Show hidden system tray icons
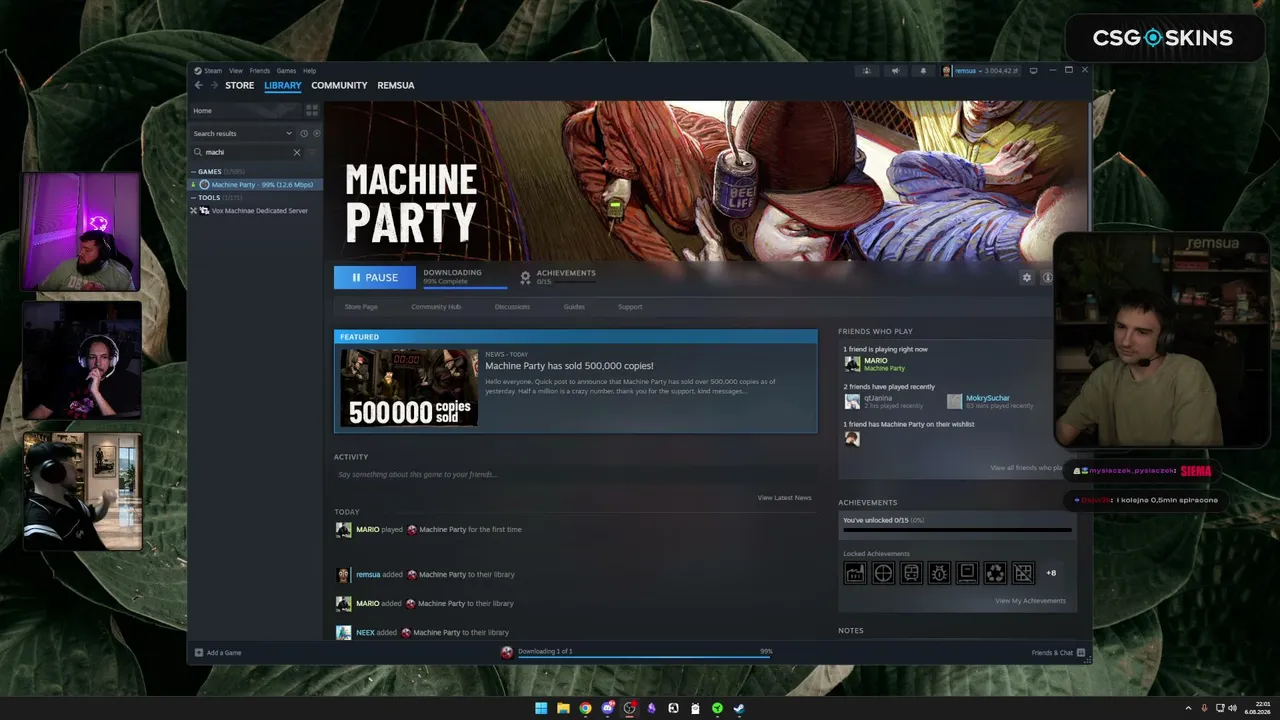The width and height of the screenshot is (1280, 720). pos(1188,708)
